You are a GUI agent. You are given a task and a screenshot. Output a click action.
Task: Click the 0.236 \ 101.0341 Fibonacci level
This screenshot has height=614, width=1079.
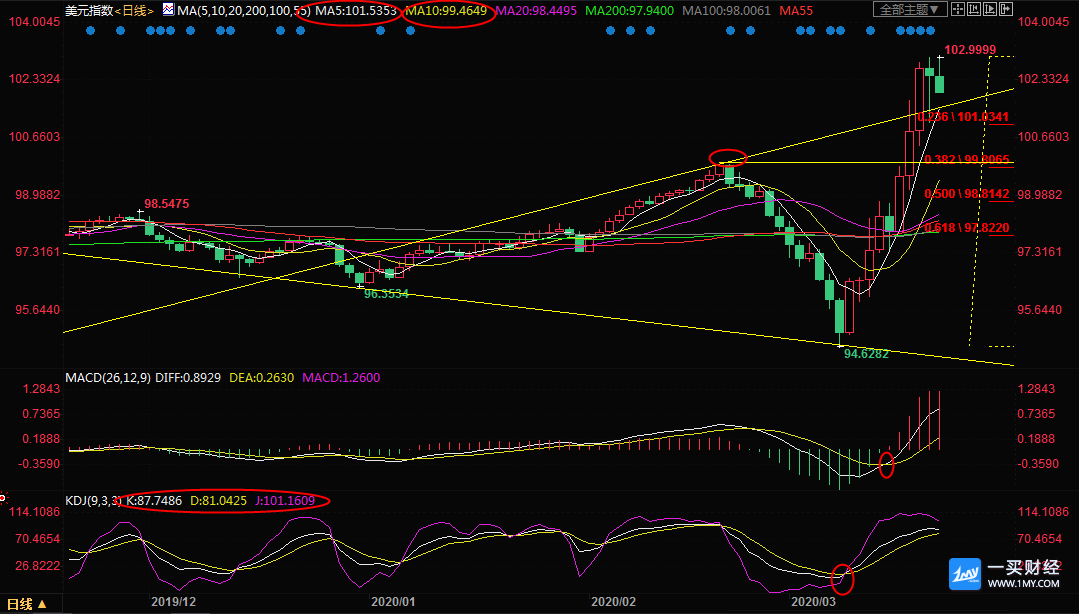point(963,117)
